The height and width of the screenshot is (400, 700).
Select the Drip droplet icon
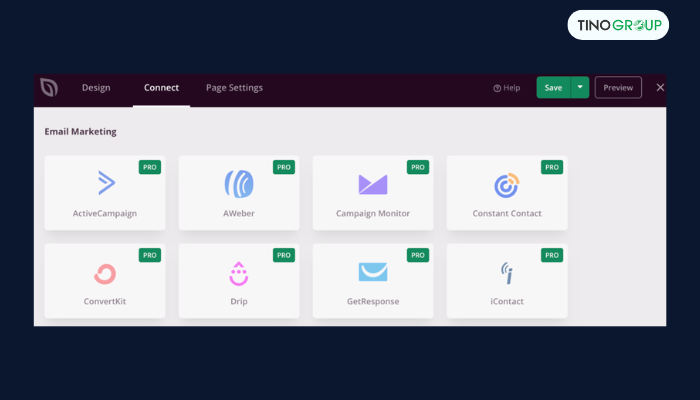[239, 273]
